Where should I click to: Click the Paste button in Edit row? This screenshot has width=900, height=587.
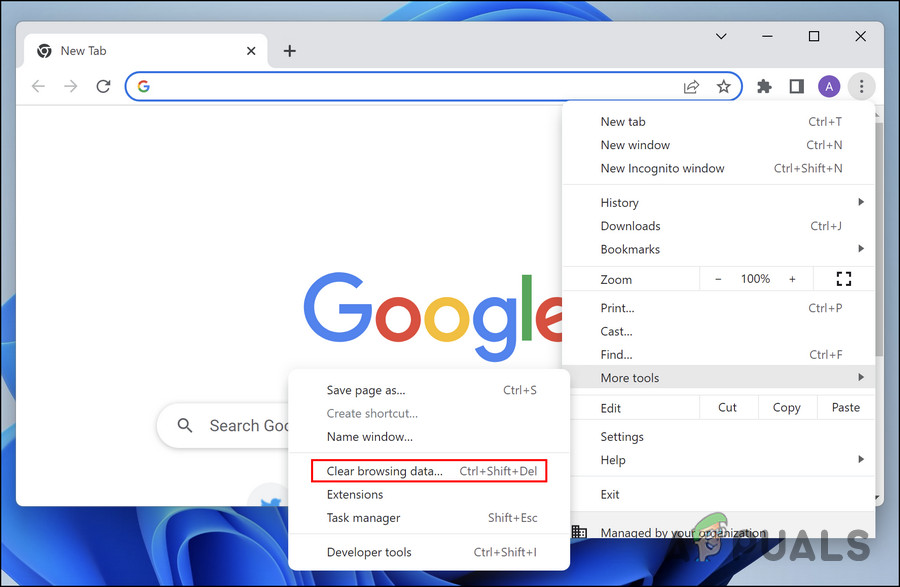pyautogui.click(x=845, y=407)
